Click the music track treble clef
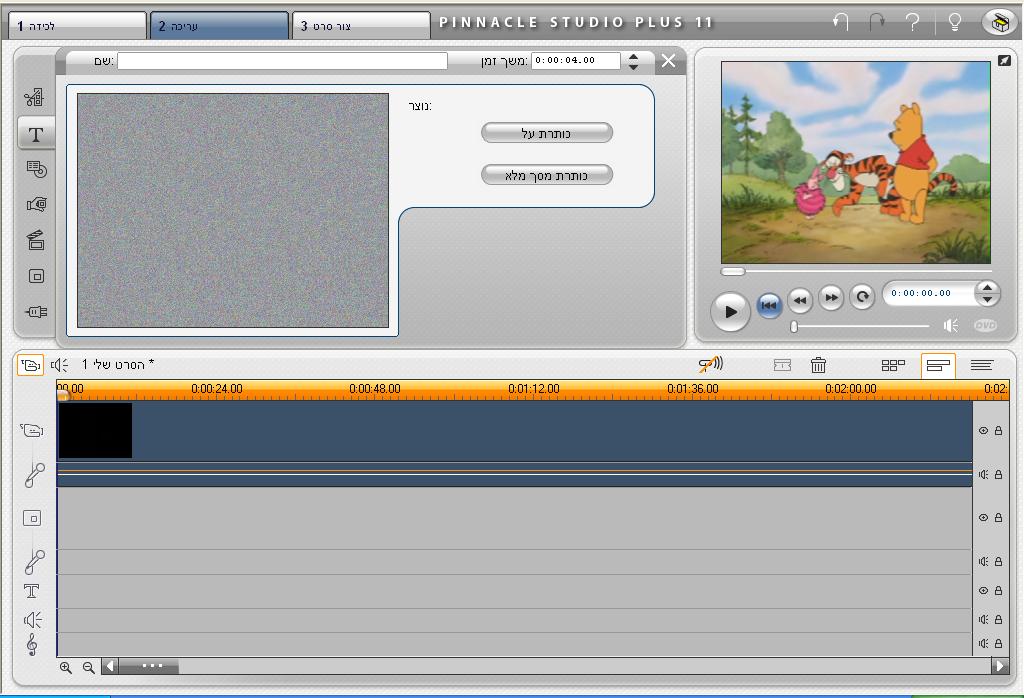The height and width of the screenshot is (698, 1024). [x=31, y=644]
